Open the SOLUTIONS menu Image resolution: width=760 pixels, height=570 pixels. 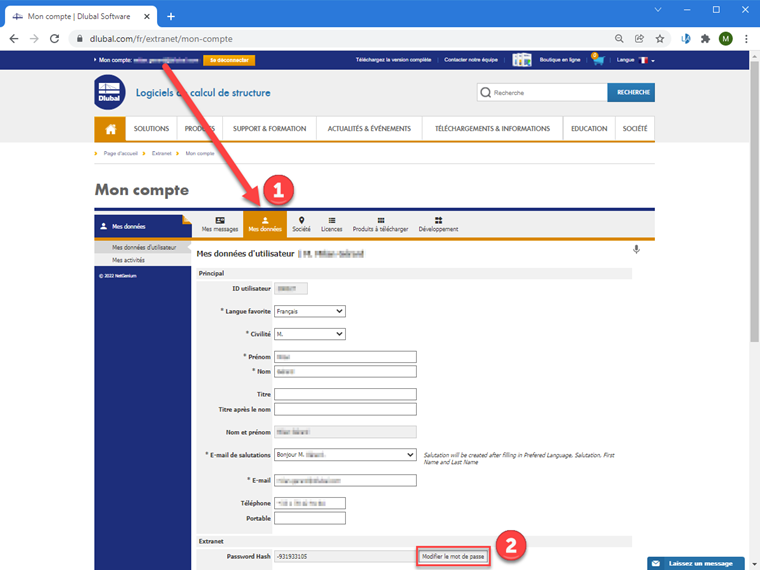click(x=151, y=129)
